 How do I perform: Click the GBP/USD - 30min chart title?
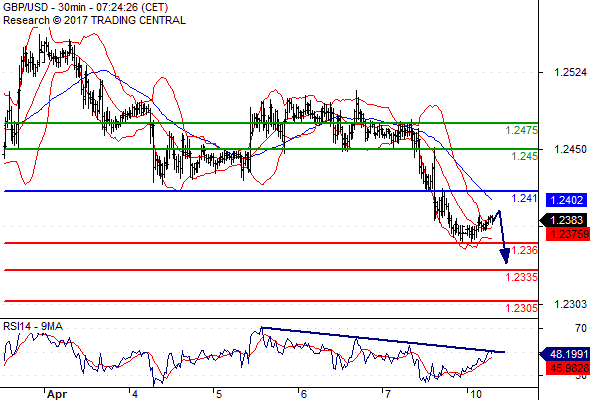coord(85,7)
